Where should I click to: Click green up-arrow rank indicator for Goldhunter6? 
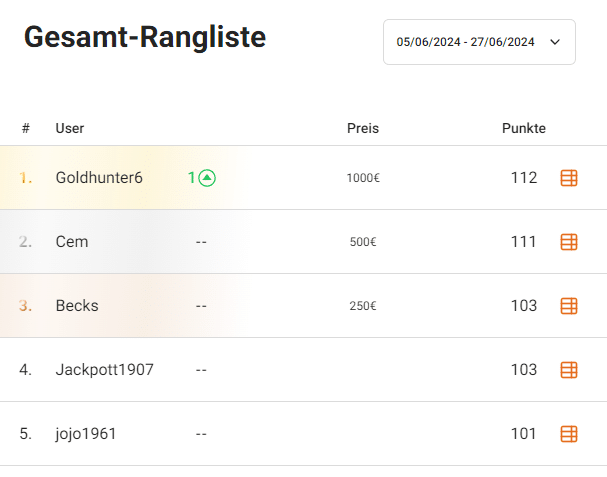207,178
